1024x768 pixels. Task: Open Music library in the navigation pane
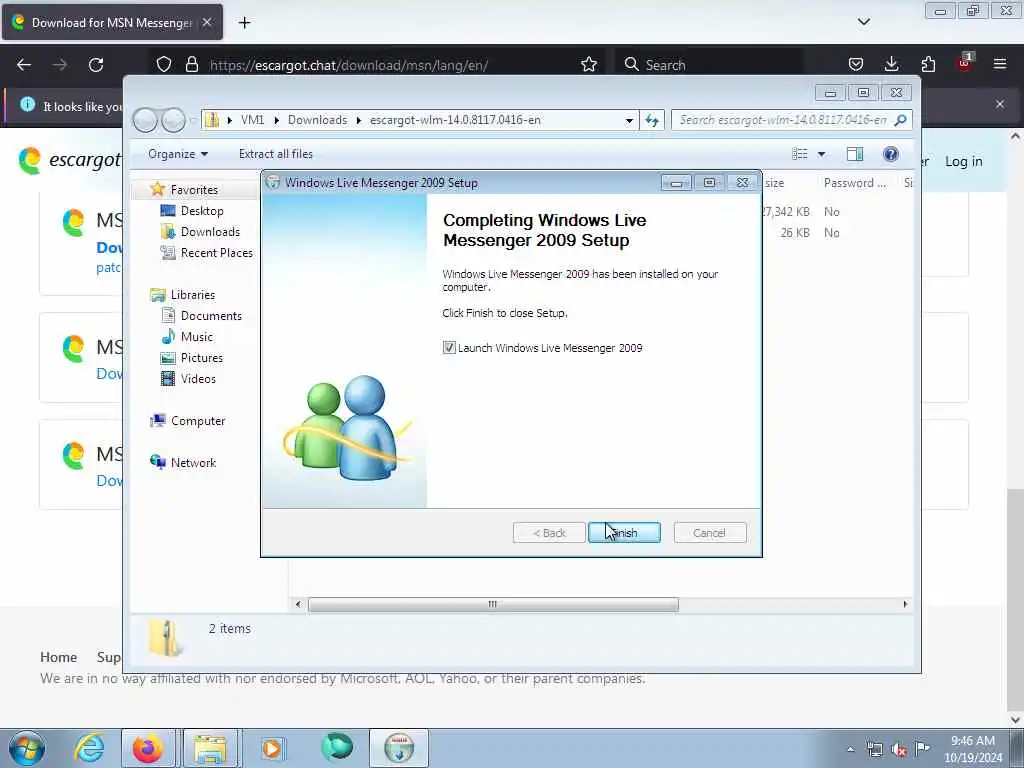click(197, 337)
